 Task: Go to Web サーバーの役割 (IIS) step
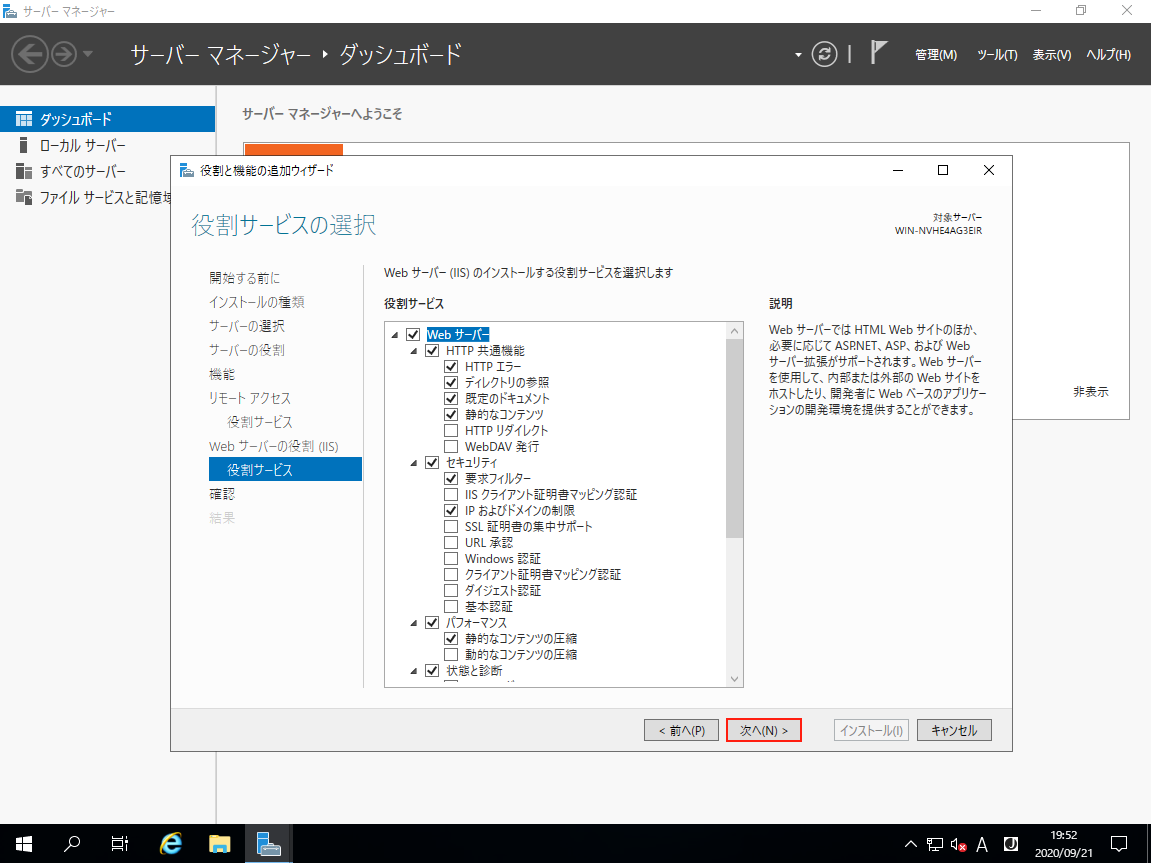[x=274, y=446]
